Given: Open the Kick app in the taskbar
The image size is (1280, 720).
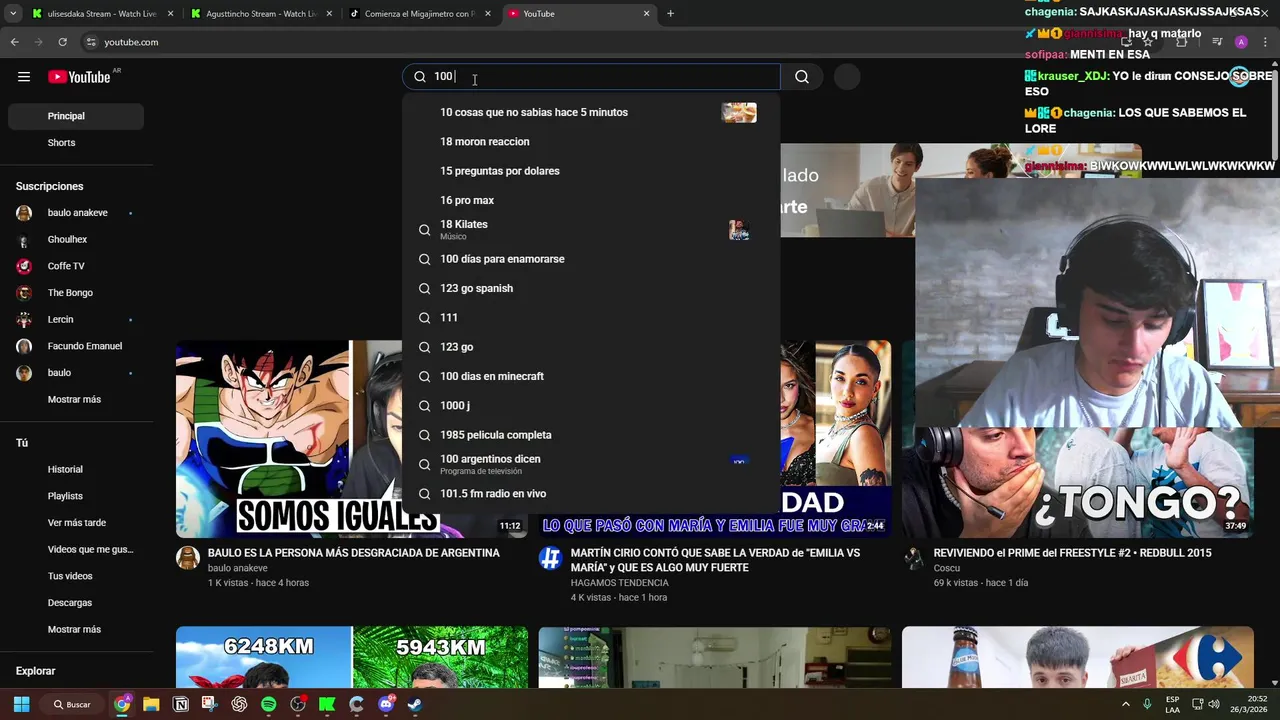Looking at the screenshot, I should click(x=327, y=704).
